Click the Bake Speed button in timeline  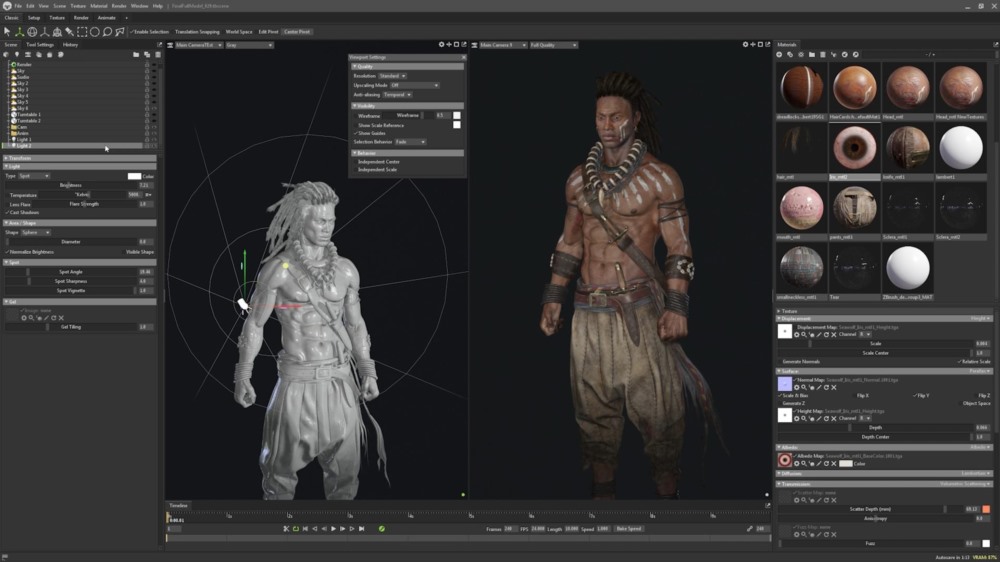(629, 529)
